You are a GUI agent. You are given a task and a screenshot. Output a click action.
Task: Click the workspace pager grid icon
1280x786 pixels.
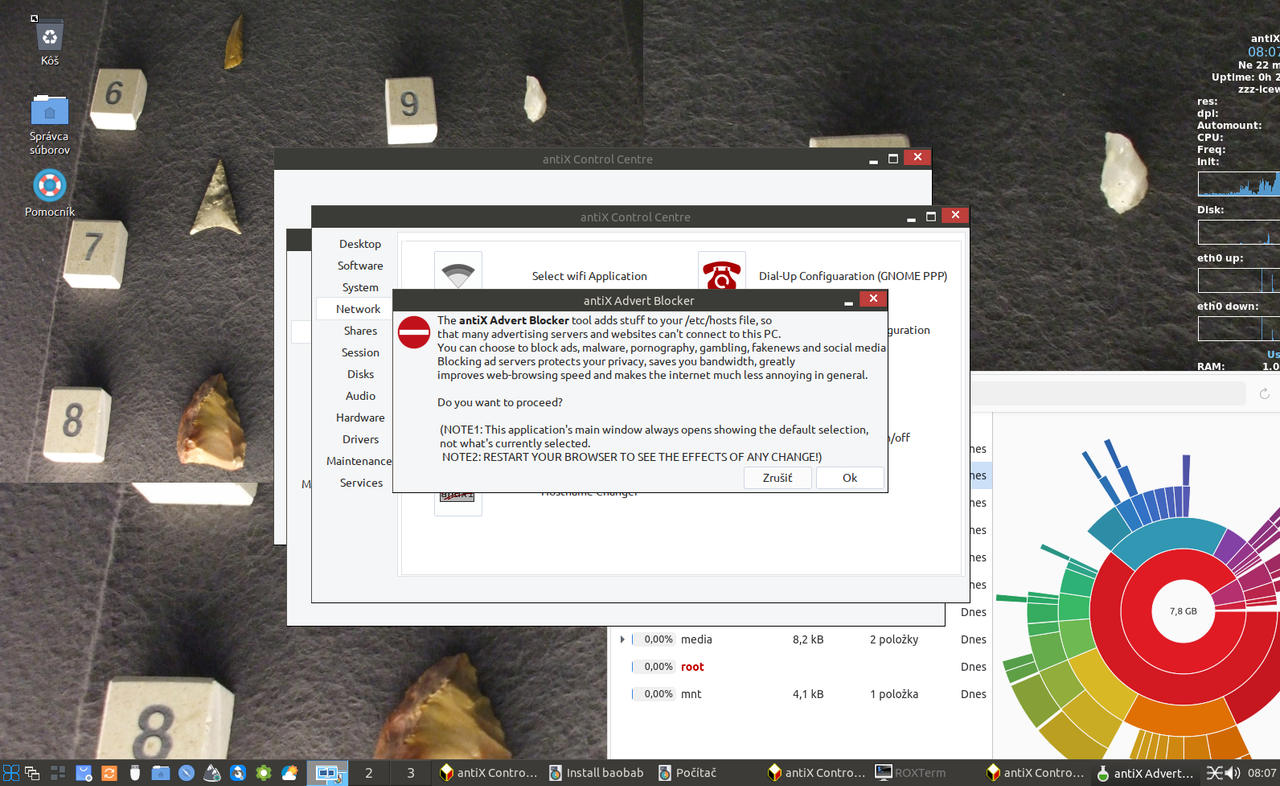click(x=58, y=773)
